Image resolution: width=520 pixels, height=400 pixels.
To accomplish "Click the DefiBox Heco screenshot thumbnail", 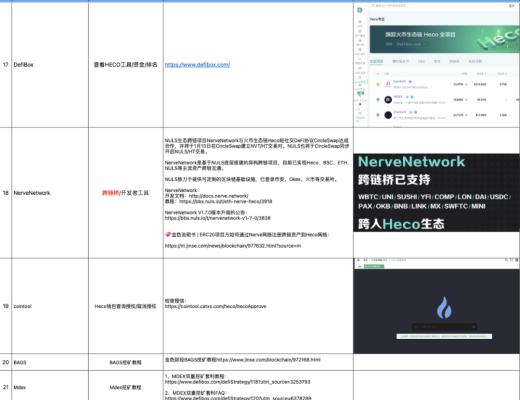I will tap(437, 65).
